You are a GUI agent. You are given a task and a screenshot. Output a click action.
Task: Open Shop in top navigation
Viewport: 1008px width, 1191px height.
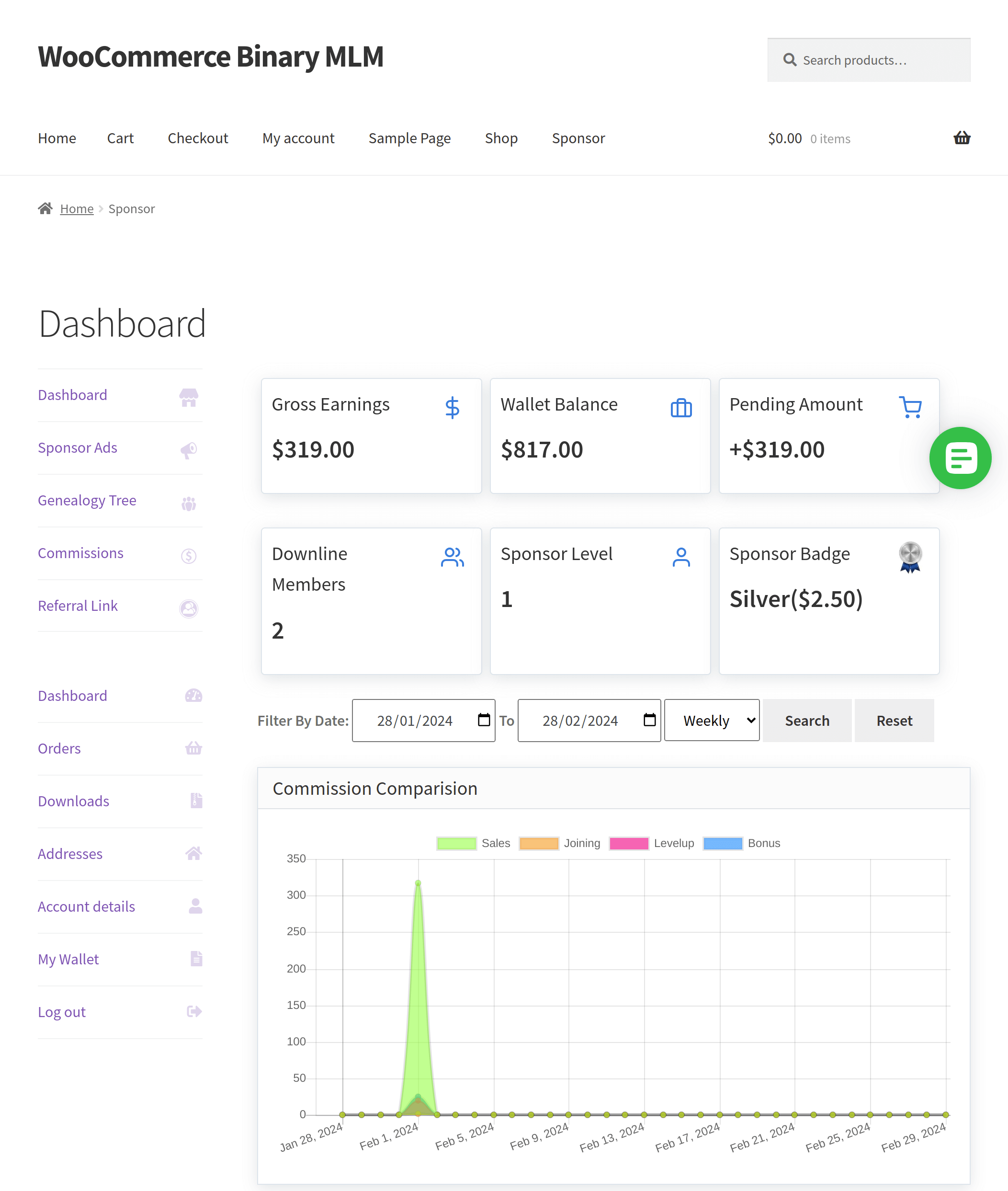pos(501,138)
